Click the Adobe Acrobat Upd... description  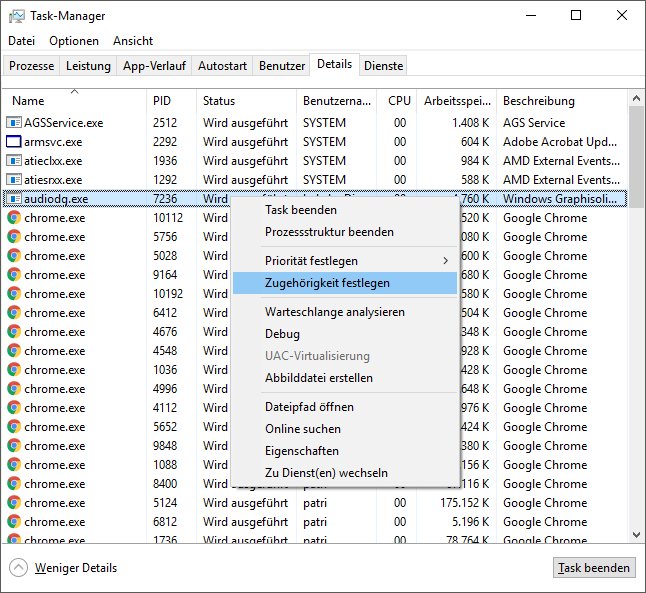pos(560,141)
